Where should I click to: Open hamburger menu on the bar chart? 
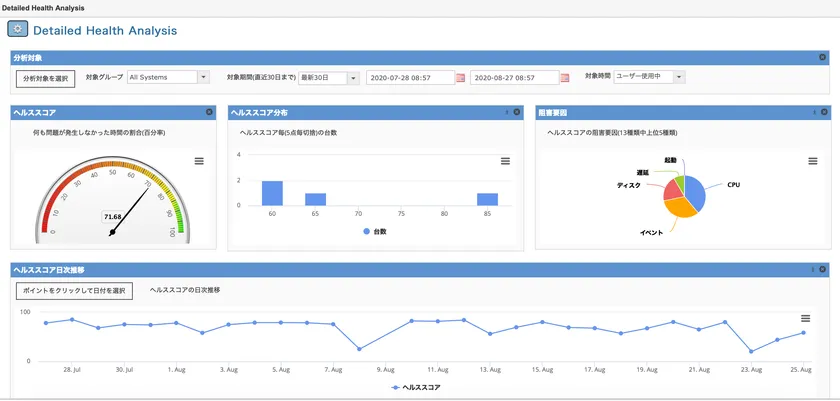(505, 161)
